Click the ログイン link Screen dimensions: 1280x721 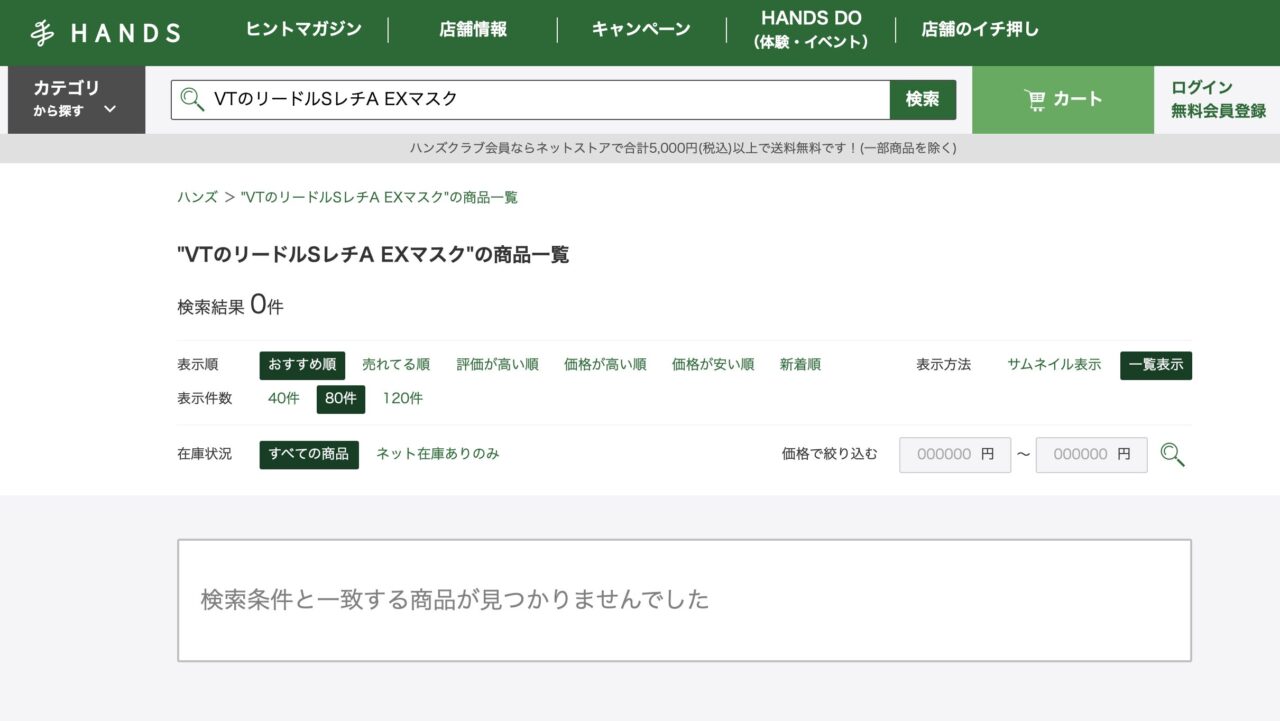point(1202,87)
